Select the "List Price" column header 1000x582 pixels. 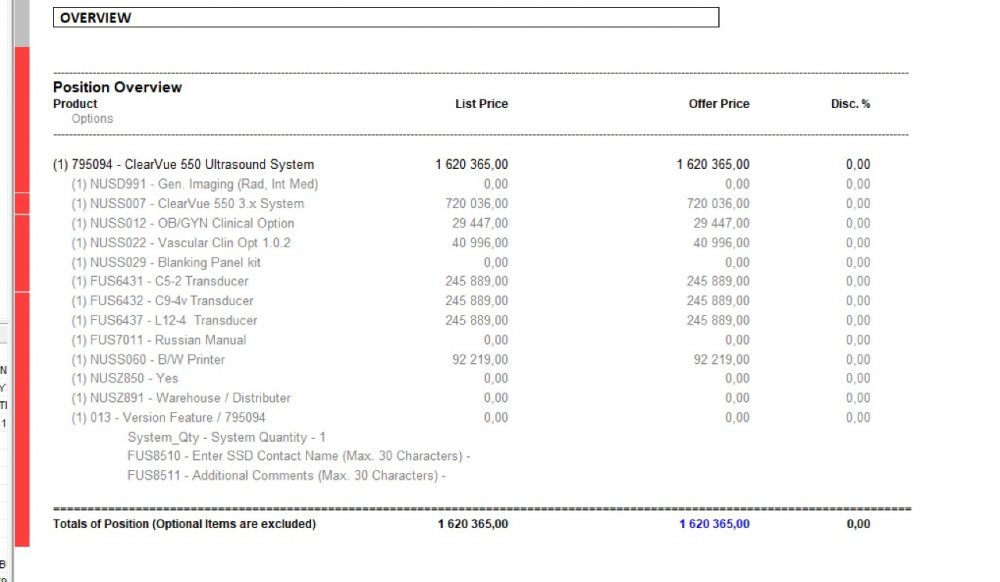(x=482, y=104)
